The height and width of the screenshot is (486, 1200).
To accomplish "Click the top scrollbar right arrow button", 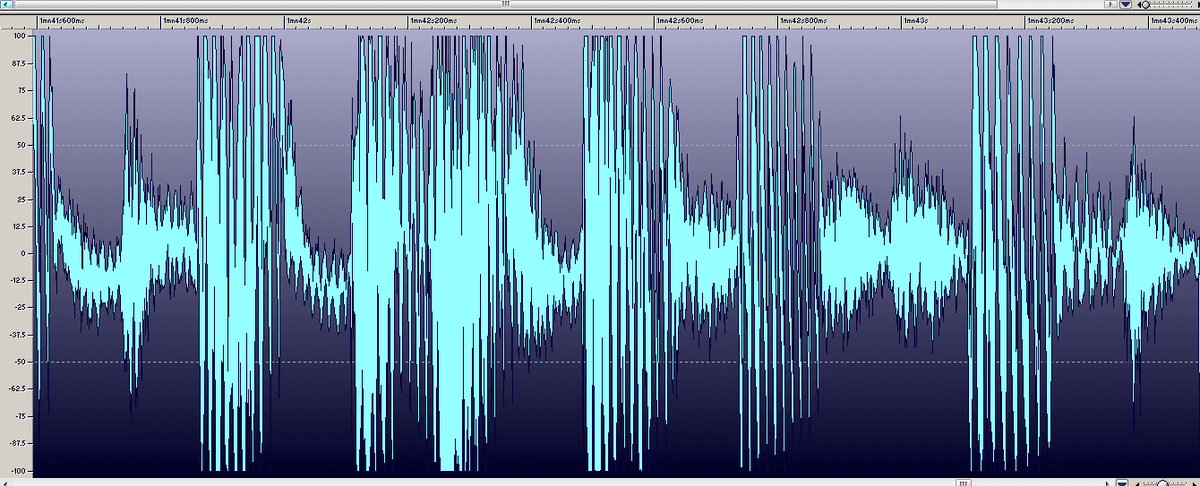I will pyautogui.click(x=1109, y=5).
